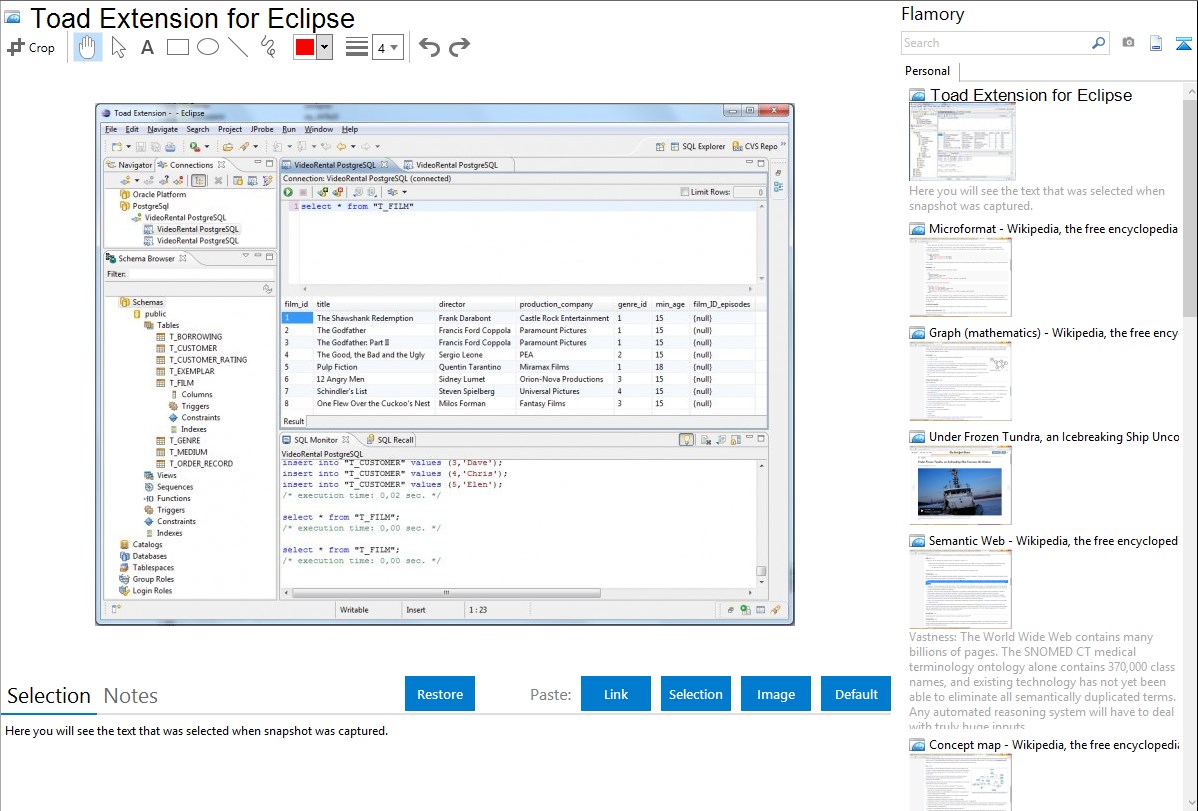
Task: Click the red color swatch
Action: coord(305,47)
